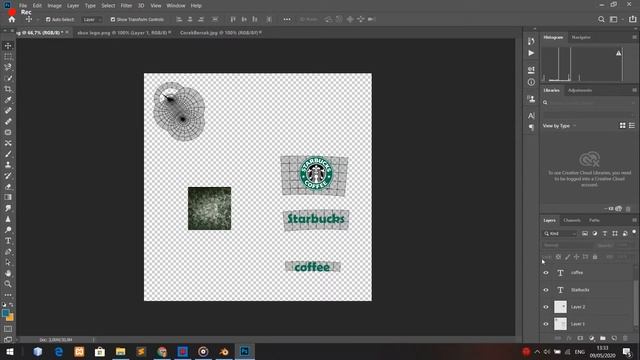Toggle Auto-Select checkbox
The width and height of the screenshot is (640, 360).
click(x=48, y=19)
